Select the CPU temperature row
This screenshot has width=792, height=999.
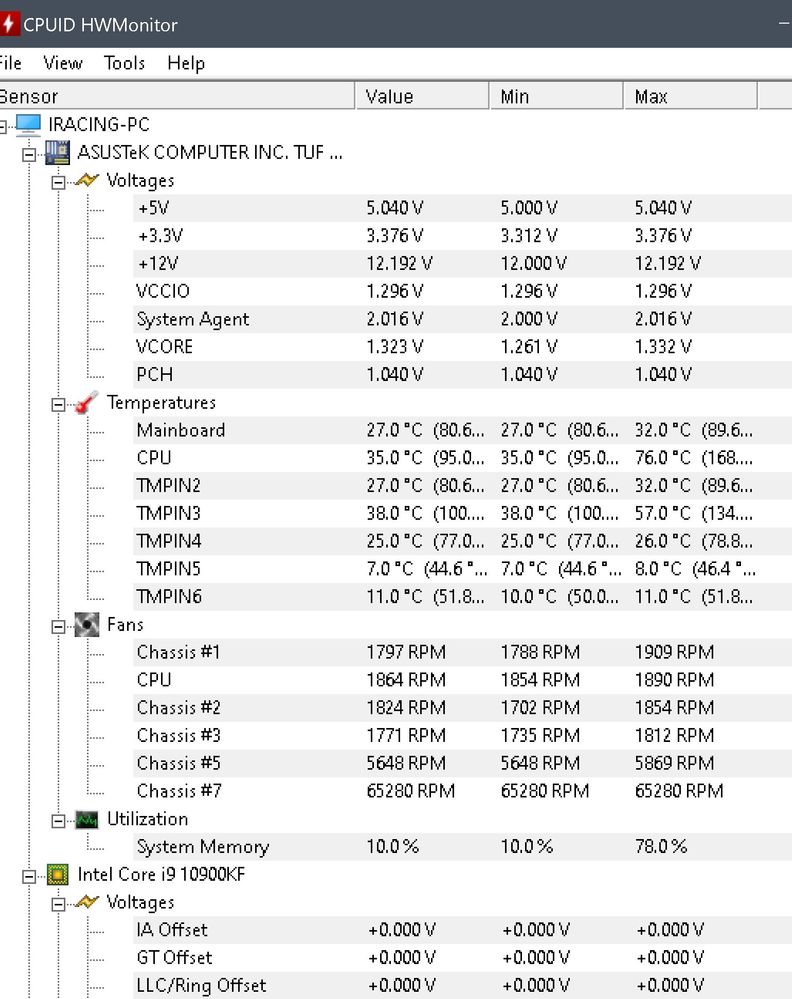coord(462,457)
